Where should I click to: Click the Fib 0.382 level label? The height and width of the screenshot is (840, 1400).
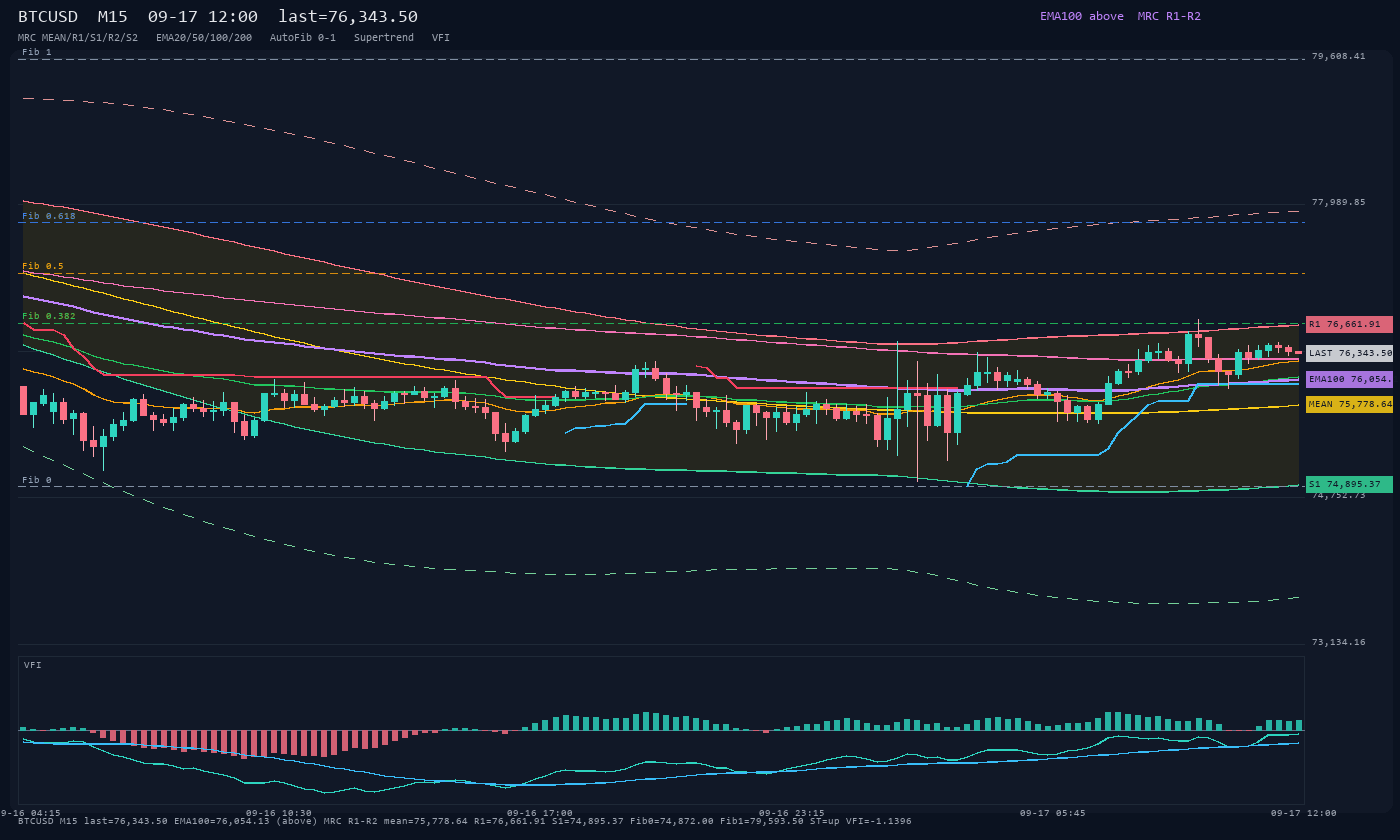[x=49, y=316]
